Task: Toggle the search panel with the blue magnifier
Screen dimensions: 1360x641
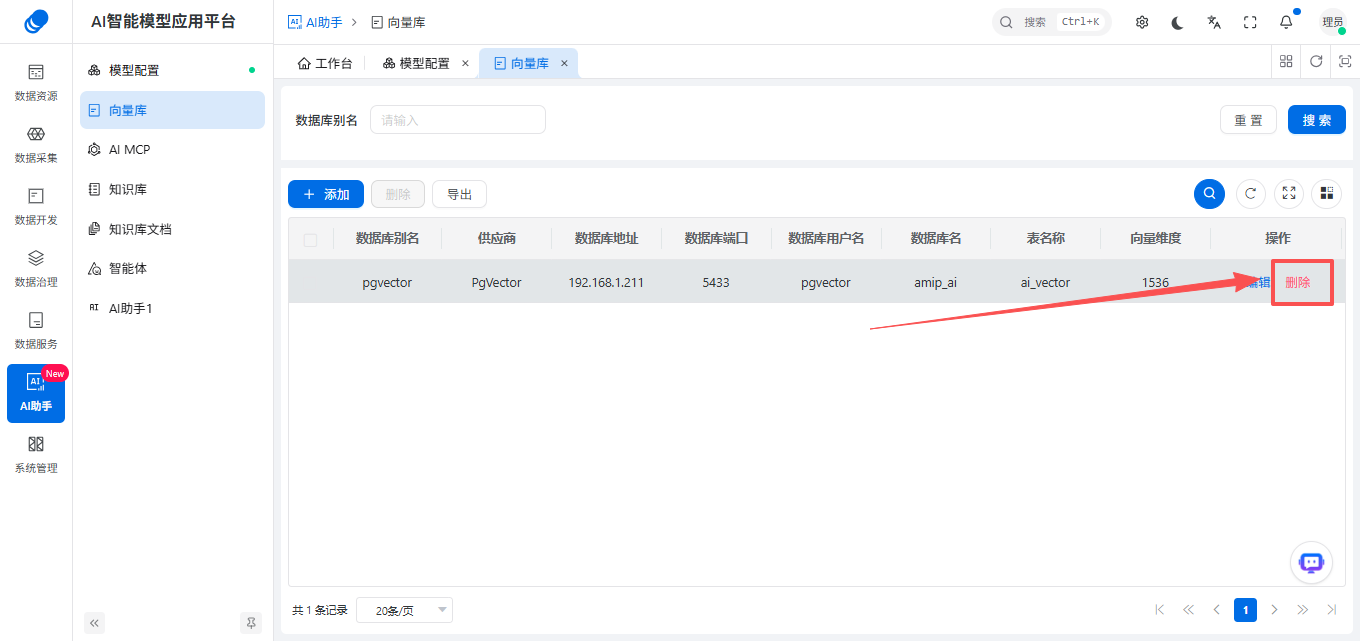Action: [x=1209, y=193]
